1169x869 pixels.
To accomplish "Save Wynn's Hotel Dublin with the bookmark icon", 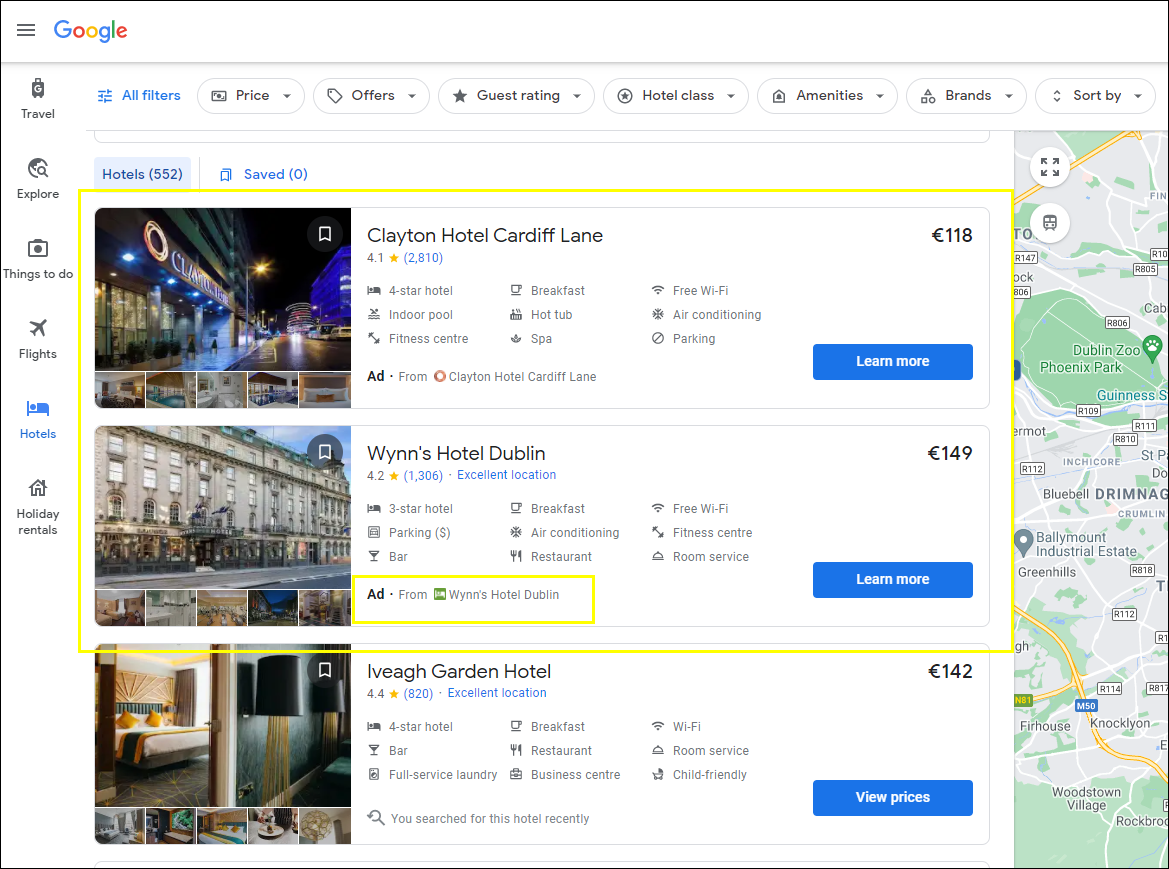I will pyautogui.click(x=324, y=451).
